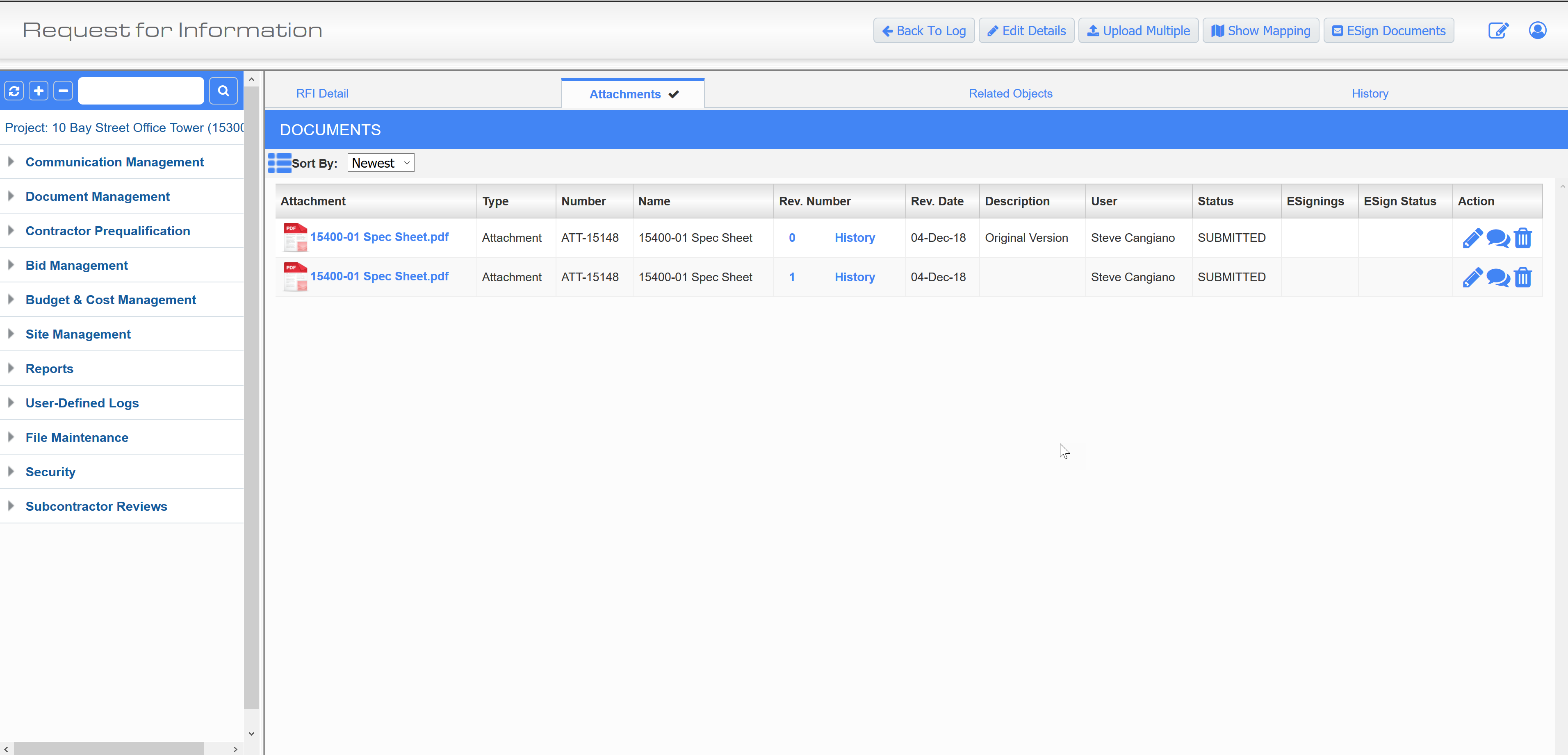Click the Show Mapping button
The height and width of the screenshot is (755, 1568).
(1260, 30)
